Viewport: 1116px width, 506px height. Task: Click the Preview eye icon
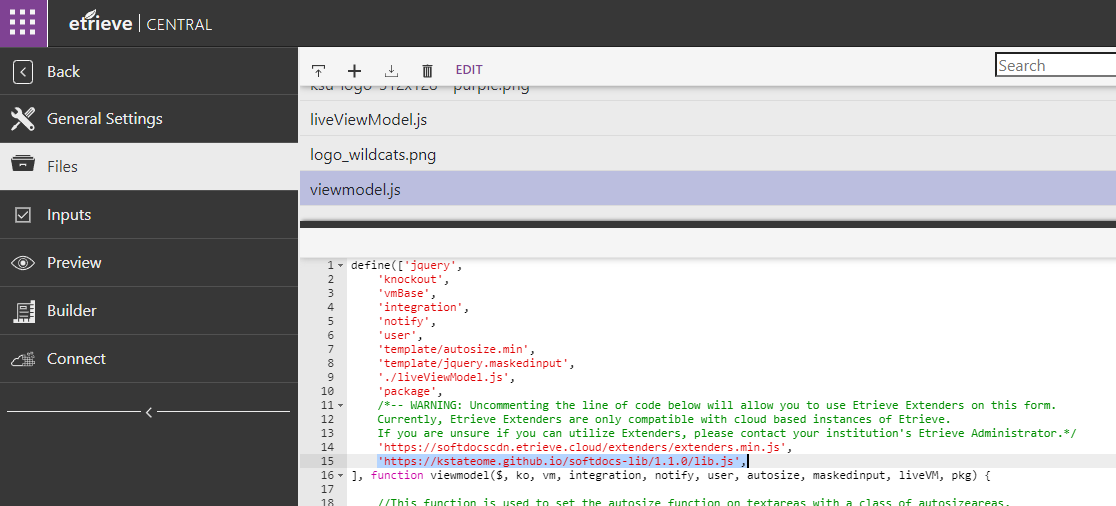[x=23, y=263]
